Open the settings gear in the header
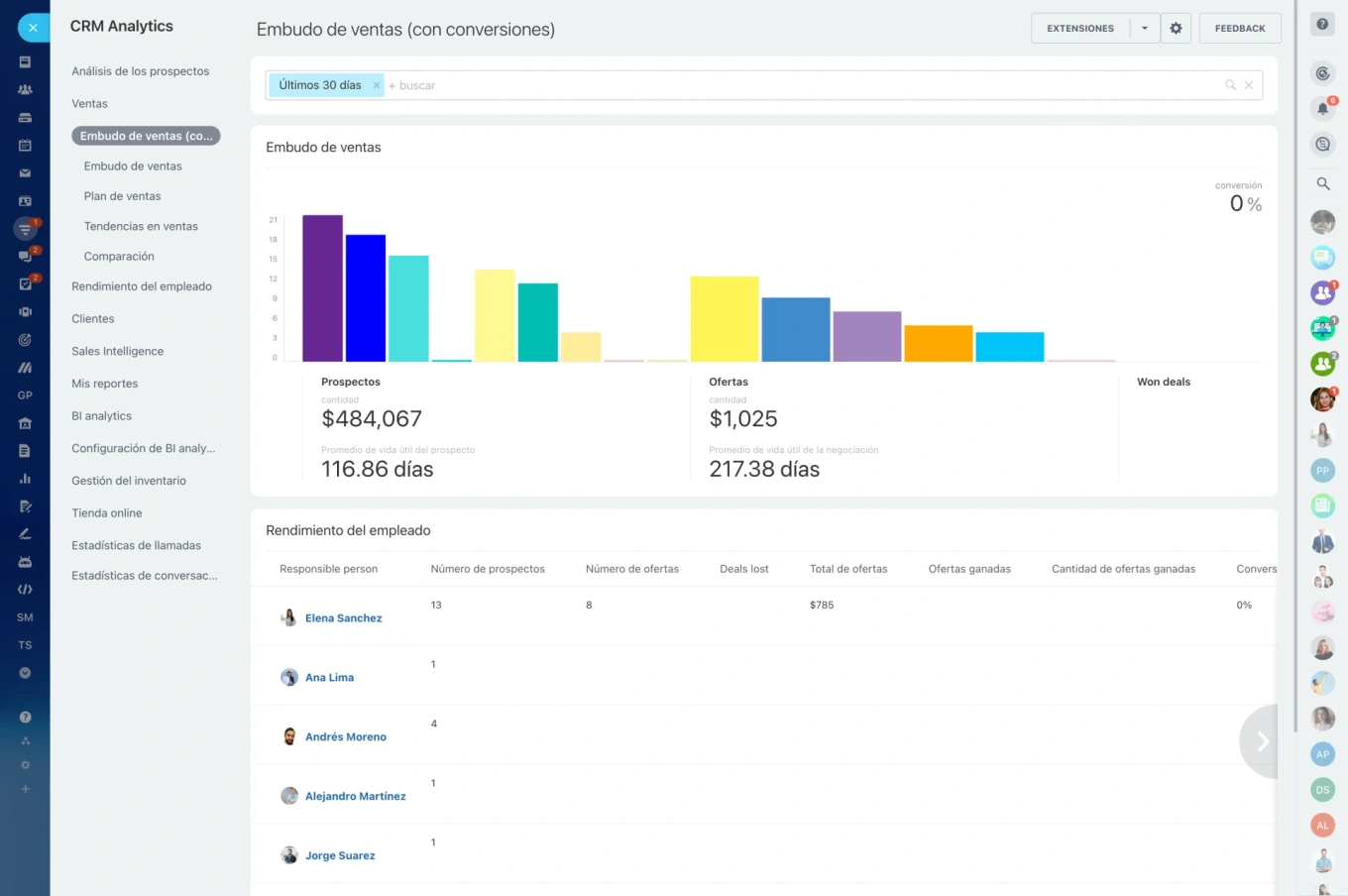 point(1176,29)
